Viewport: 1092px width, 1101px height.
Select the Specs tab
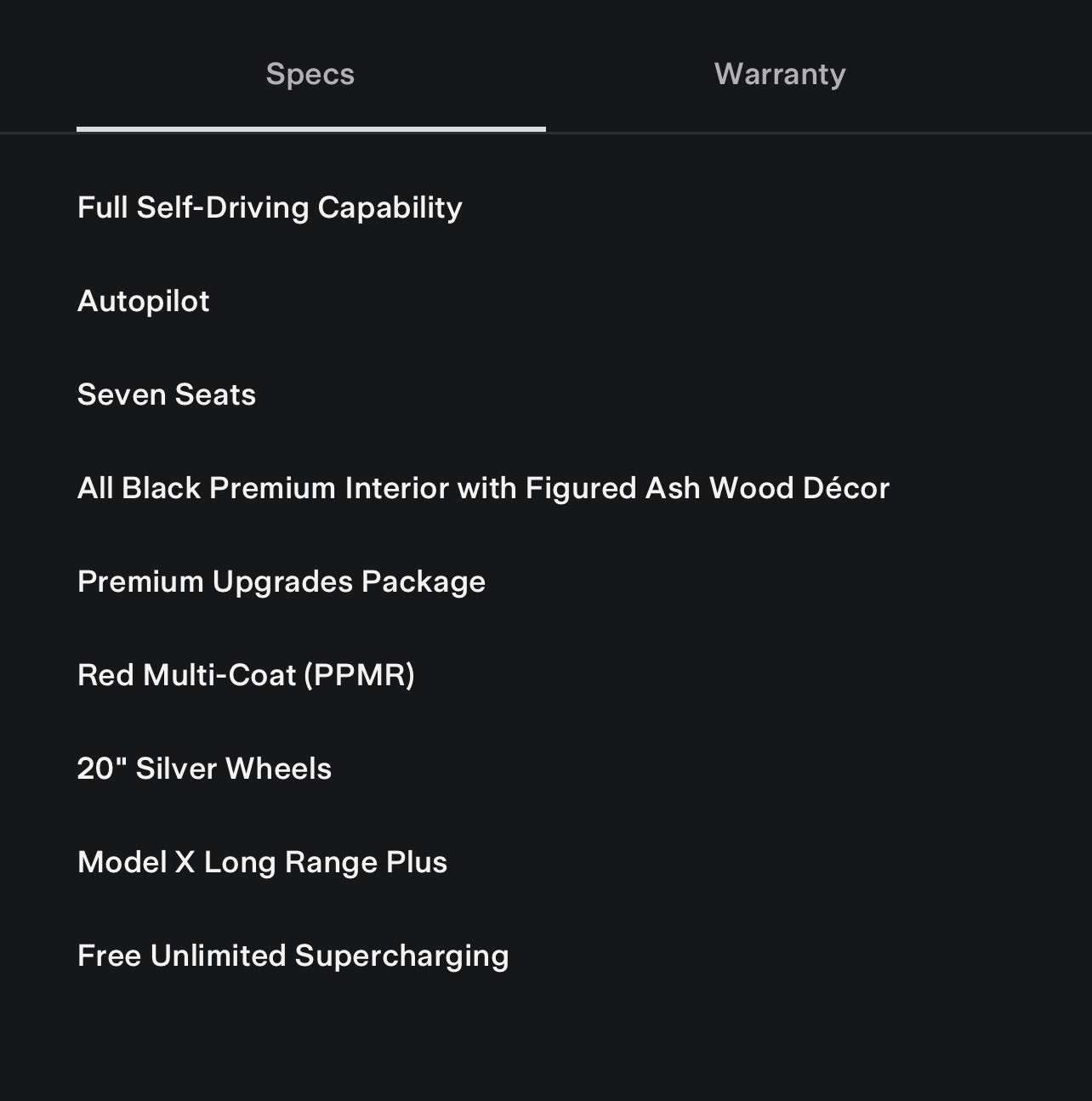310,75
